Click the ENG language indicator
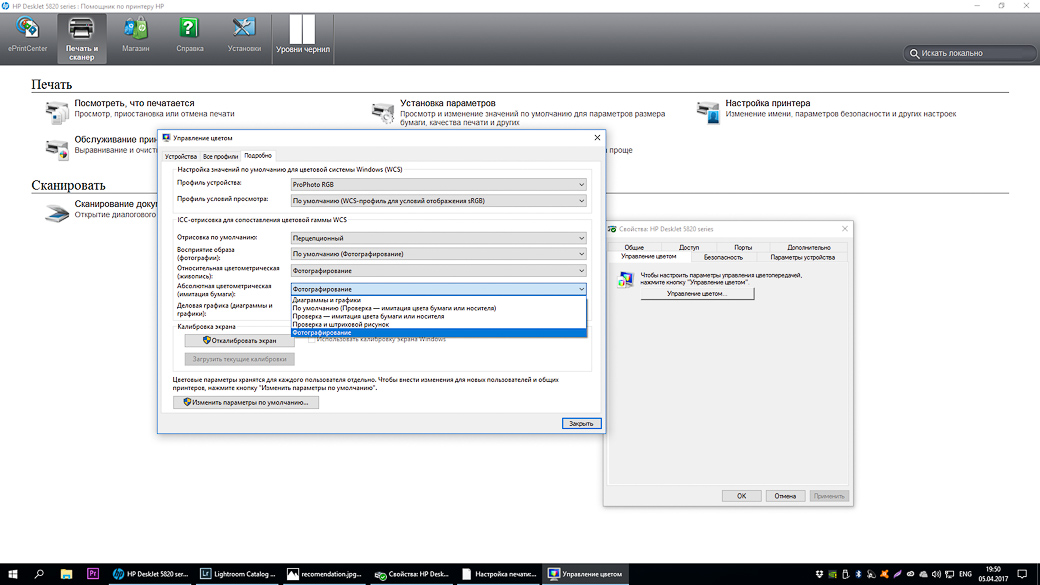 coord(966,574)
